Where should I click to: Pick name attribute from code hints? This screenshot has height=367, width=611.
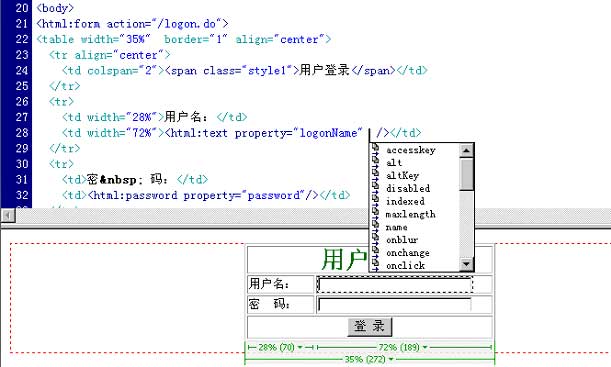coord(397,227)
